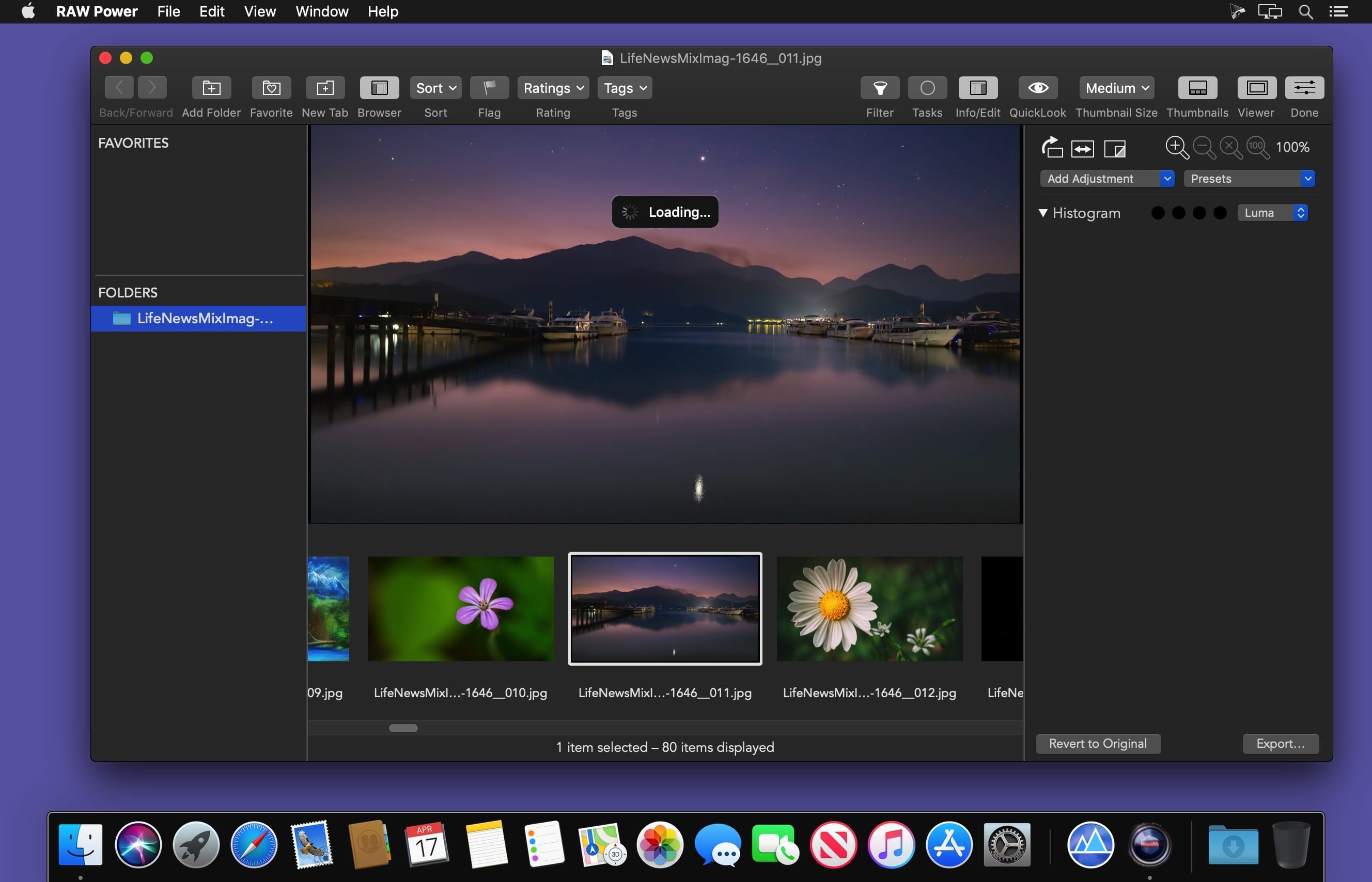The image size is (1372, 882).
Task: Click the Tasks circle icon
Action: pos(927,88)
